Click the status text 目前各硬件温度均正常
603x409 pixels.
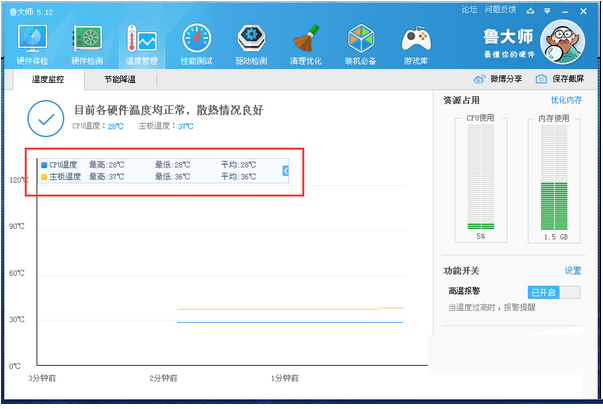pyautogui.click(x=168, y=110)
